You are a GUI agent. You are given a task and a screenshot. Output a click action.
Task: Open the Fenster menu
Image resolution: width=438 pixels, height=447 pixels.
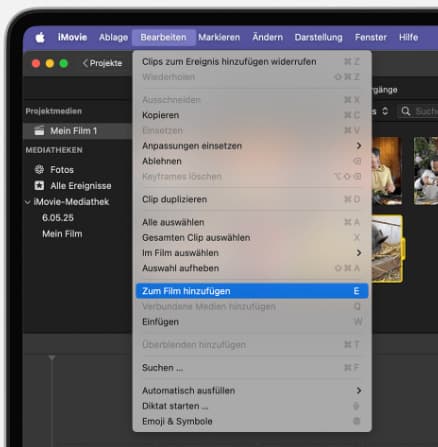pos(371,37)
